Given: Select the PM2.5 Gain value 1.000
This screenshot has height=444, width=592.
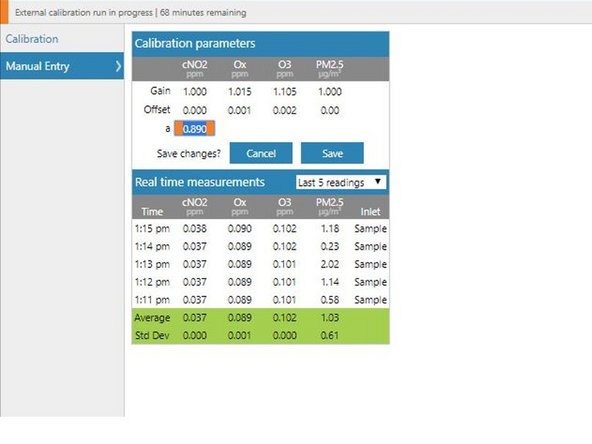Looking at the screenshot, I should [x=330, y=91].
